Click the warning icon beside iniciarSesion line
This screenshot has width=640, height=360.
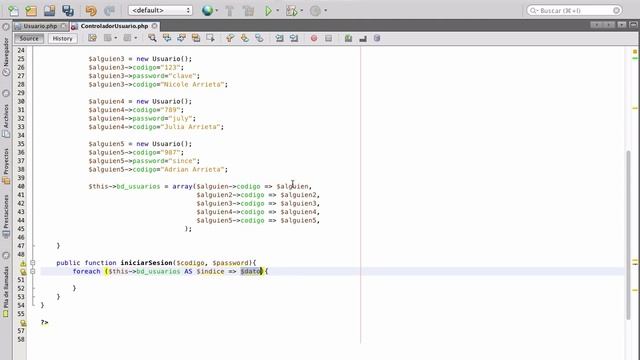(x=23, y=263)
